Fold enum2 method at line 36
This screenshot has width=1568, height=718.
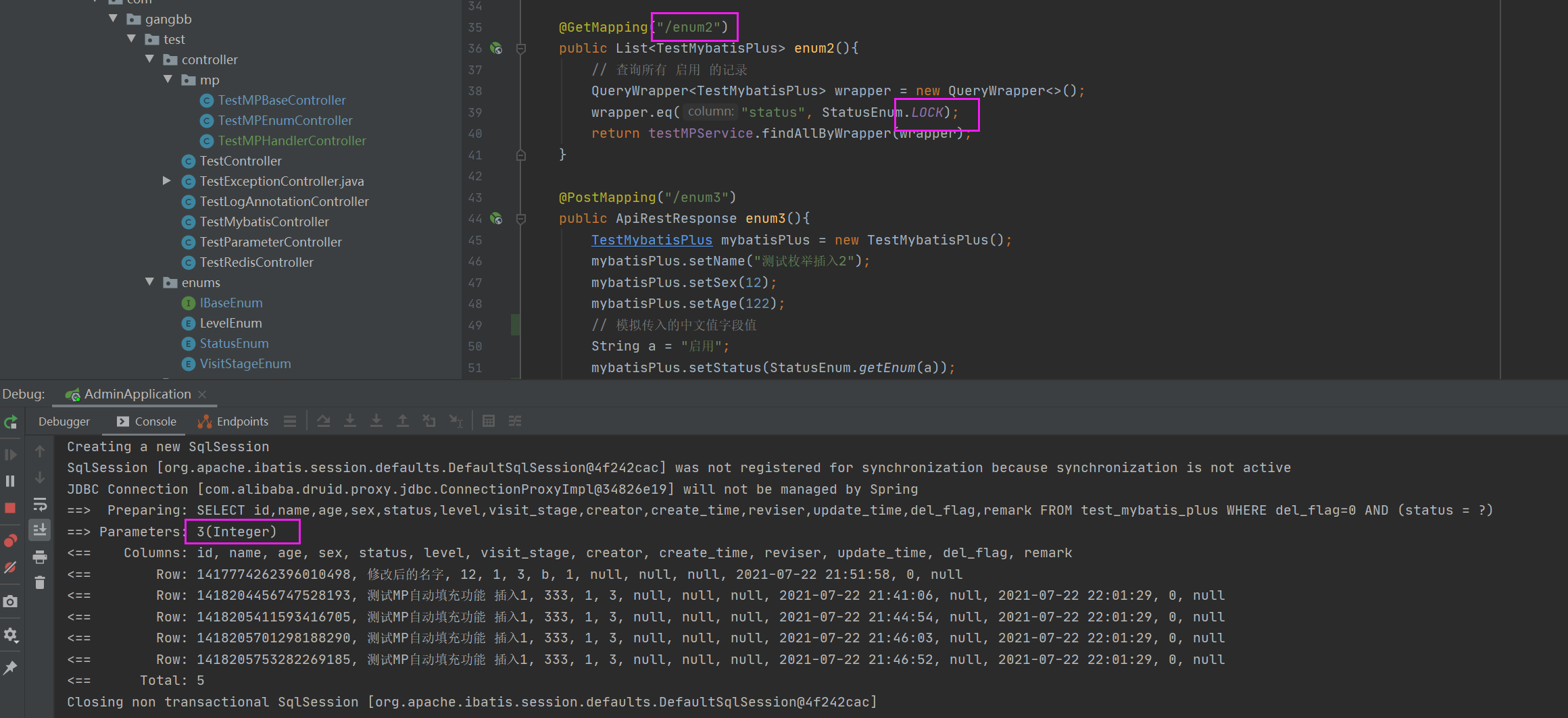click(521, 49)
